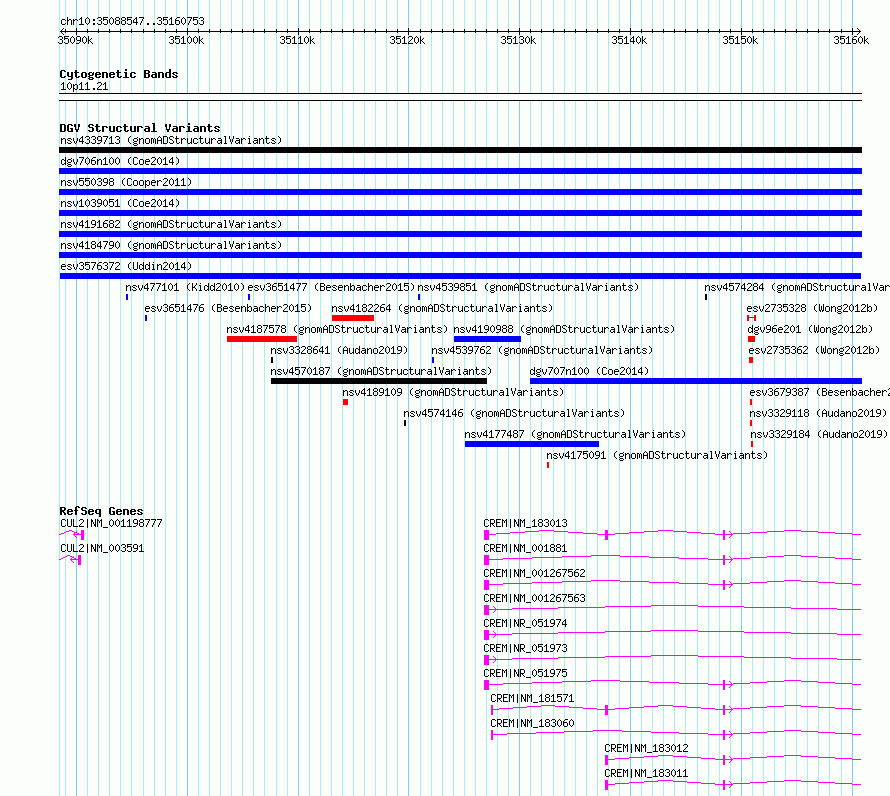890x796 pixels.
Task: Select the nsv3329184 (Audano2019) red marker
Action: 752,444
